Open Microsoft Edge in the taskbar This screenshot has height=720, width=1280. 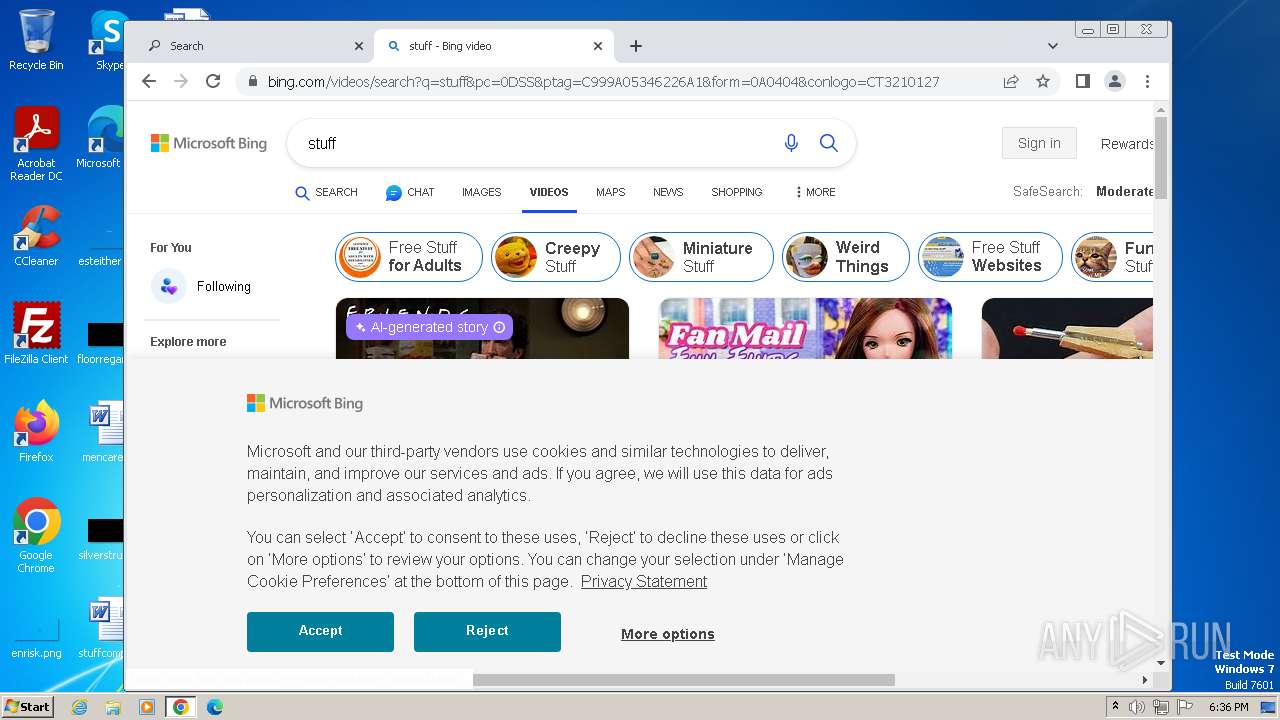pos(214,707)
